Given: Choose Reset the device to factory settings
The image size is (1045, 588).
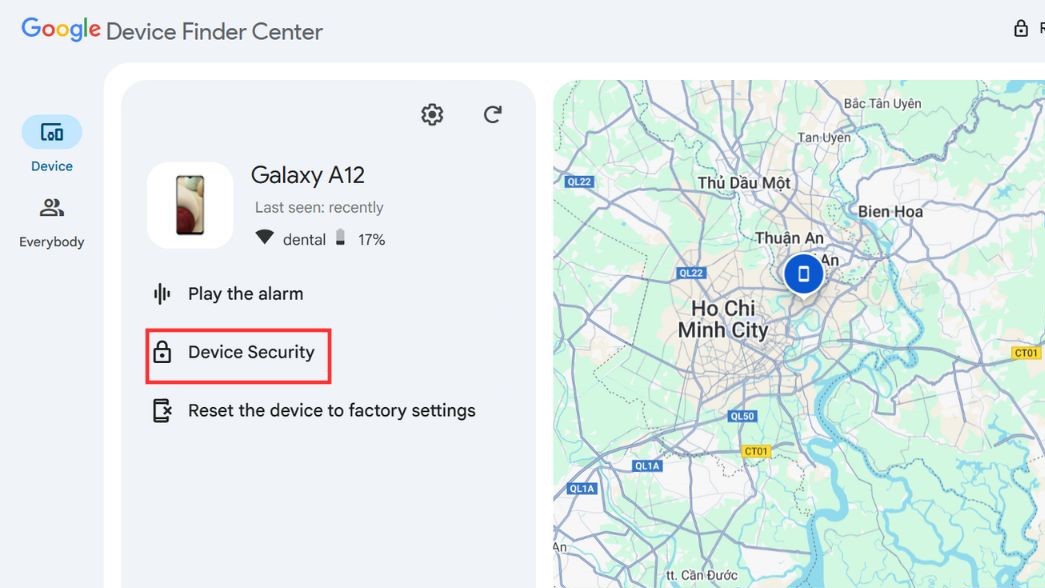Looking at the screenshot, I should point(331,410).
